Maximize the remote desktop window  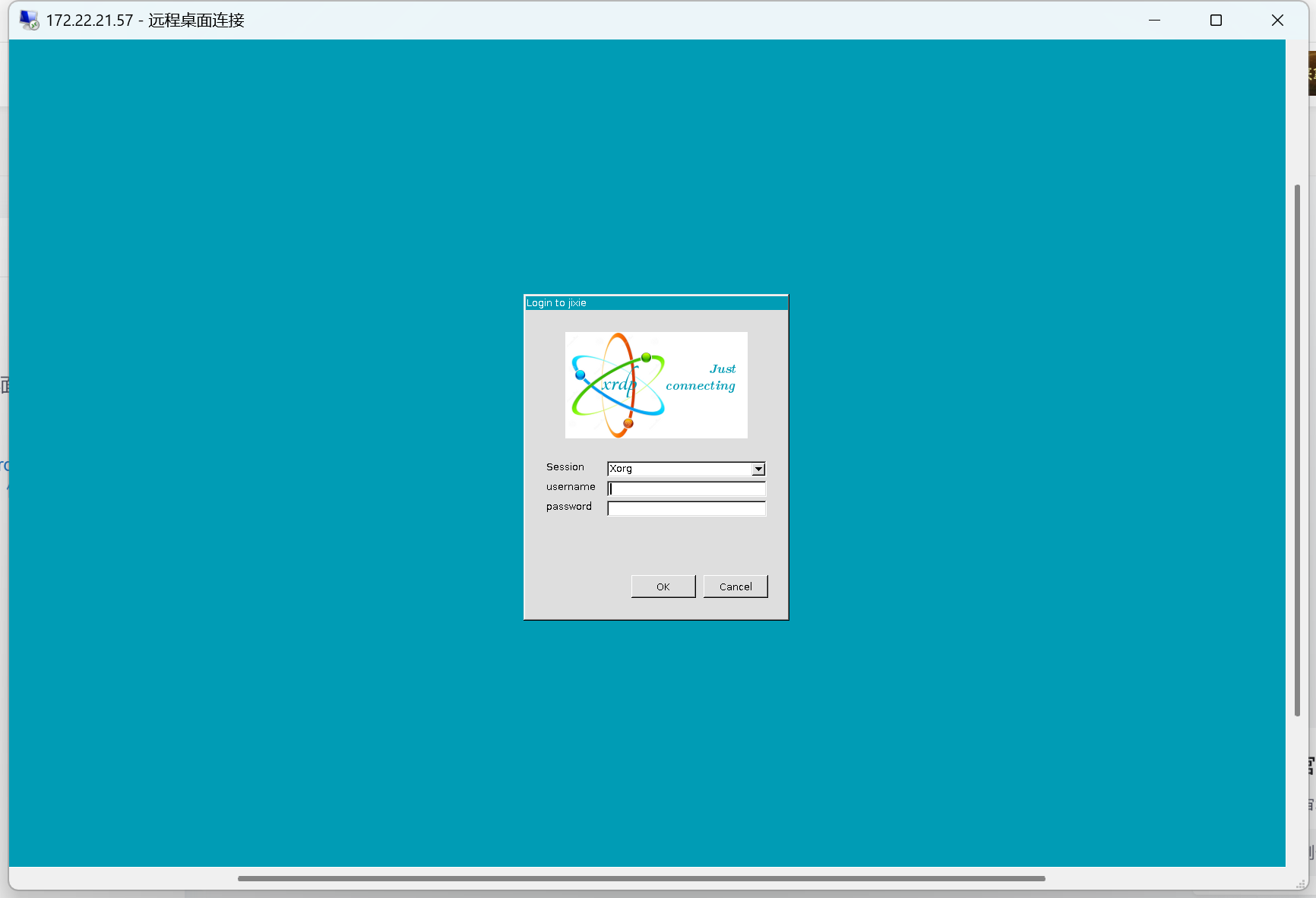tap(1216, 21)
